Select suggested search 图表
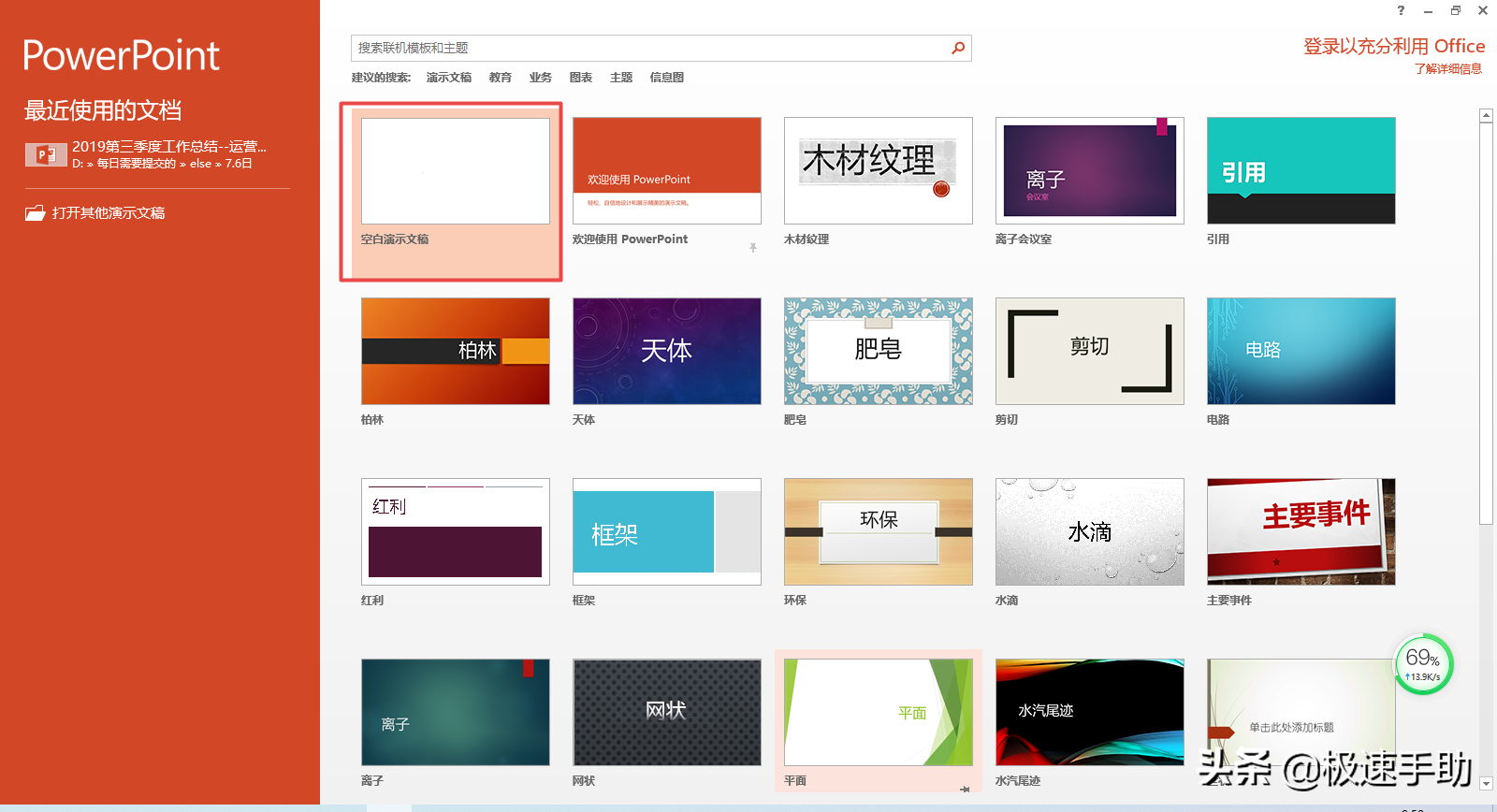Image resolution: width=1497 pixels, height=812 pixels. click(581, 78)
